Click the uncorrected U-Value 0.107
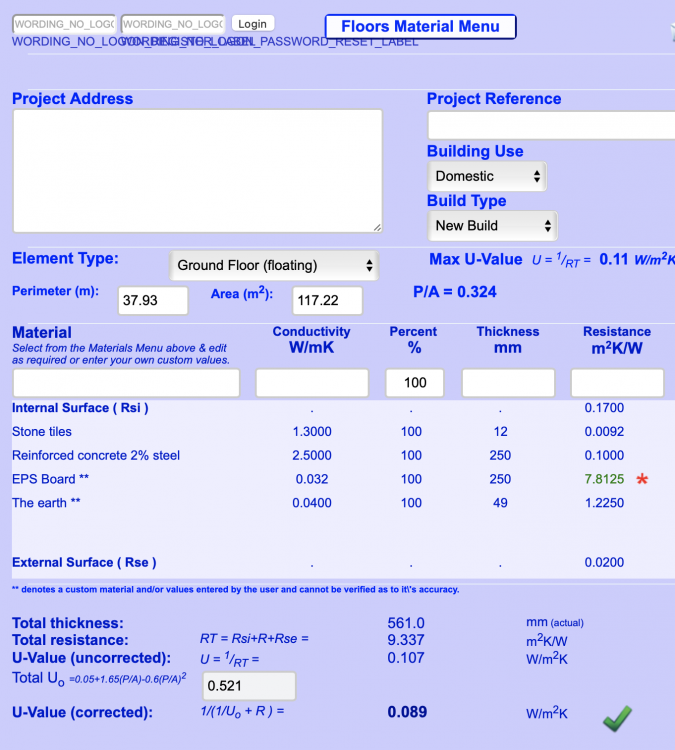 [406, 658]
